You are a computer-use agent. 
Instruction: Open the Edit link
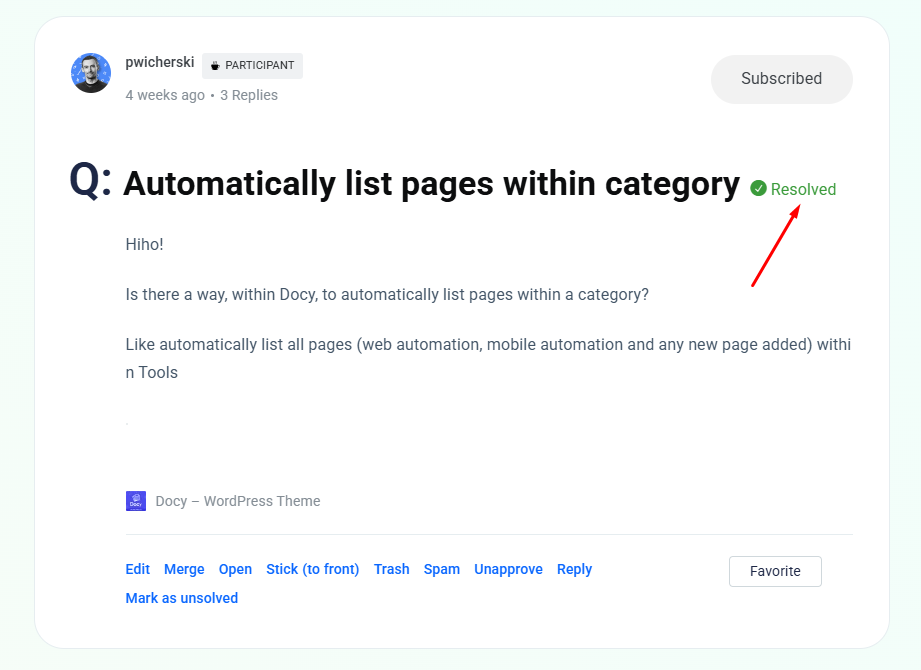tap(137, 569)
